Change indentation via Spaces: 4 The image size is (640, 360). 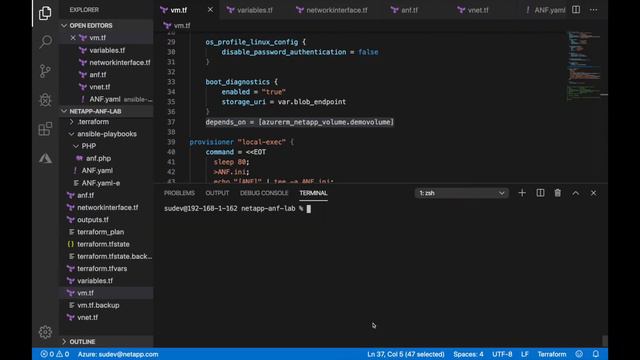468,354
